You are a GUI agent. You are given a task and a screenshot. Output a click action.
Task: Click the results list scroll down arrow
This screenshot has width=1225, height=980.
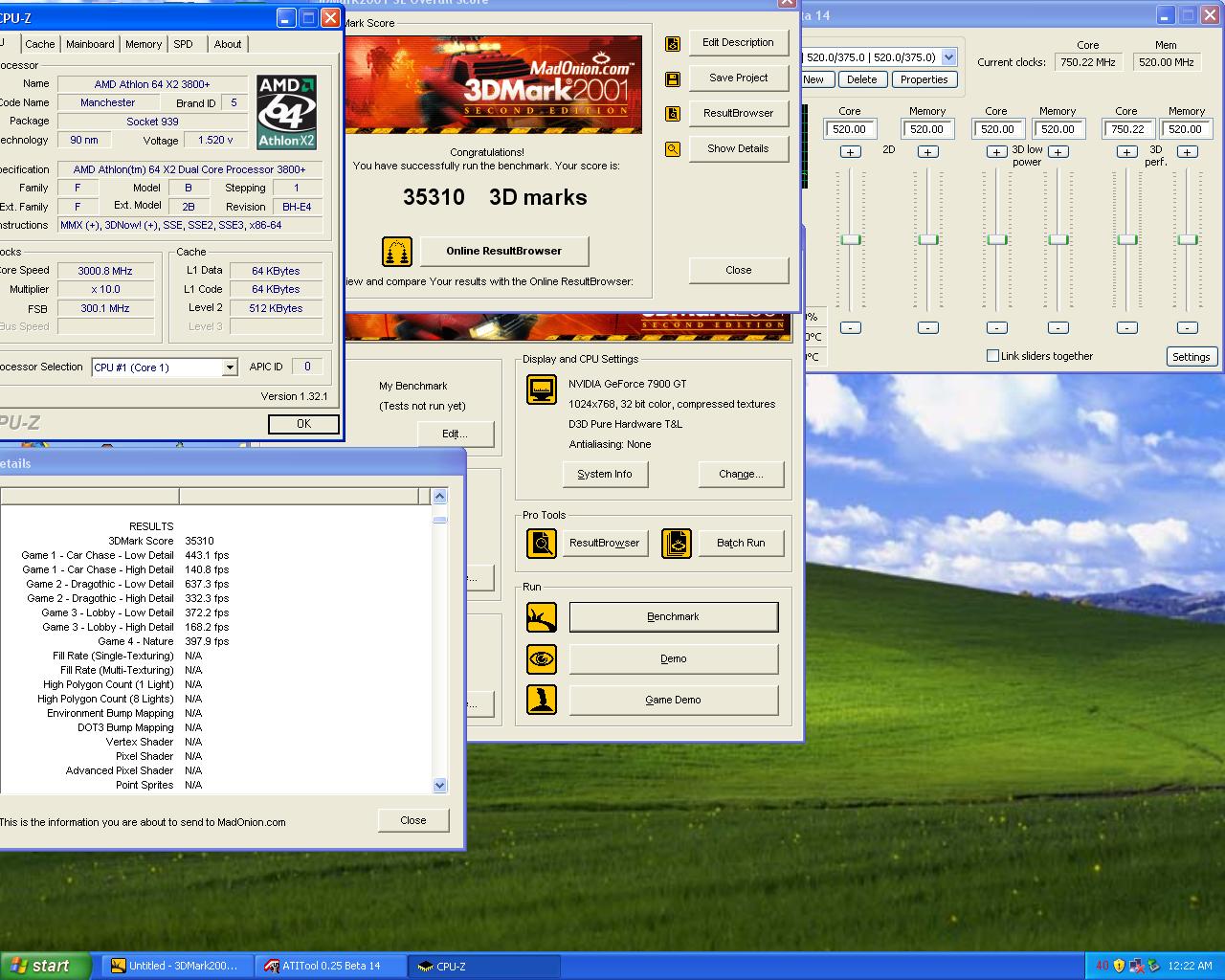440,786
